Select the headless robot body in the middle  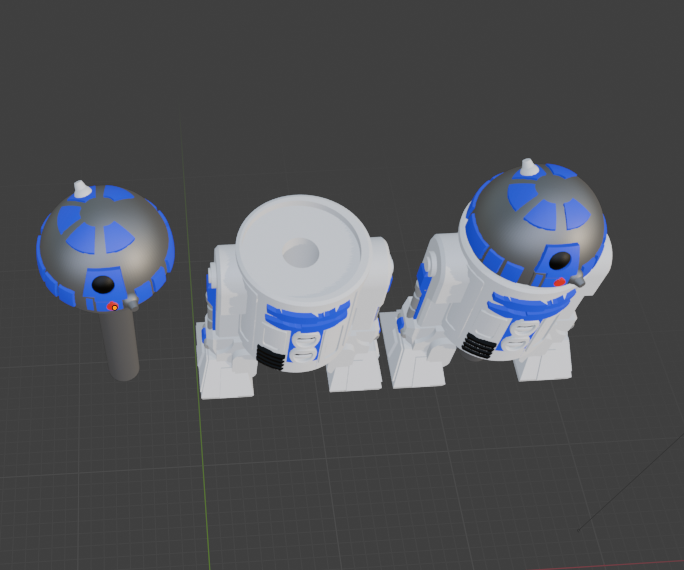pos(294,297)
